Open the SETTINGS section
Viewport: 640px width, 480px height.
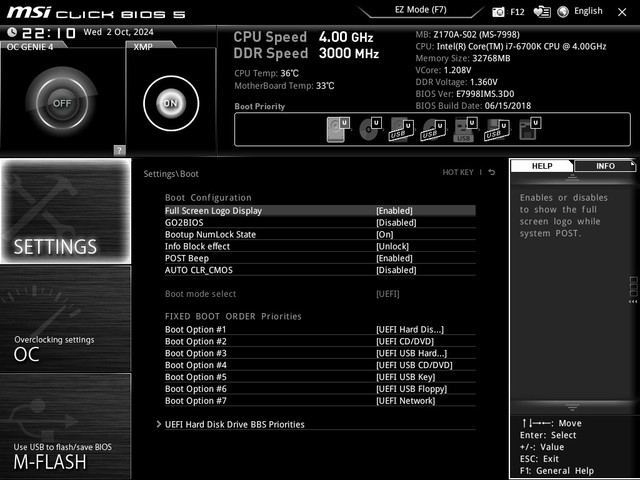pyautogui.click(x=66, y=211)
